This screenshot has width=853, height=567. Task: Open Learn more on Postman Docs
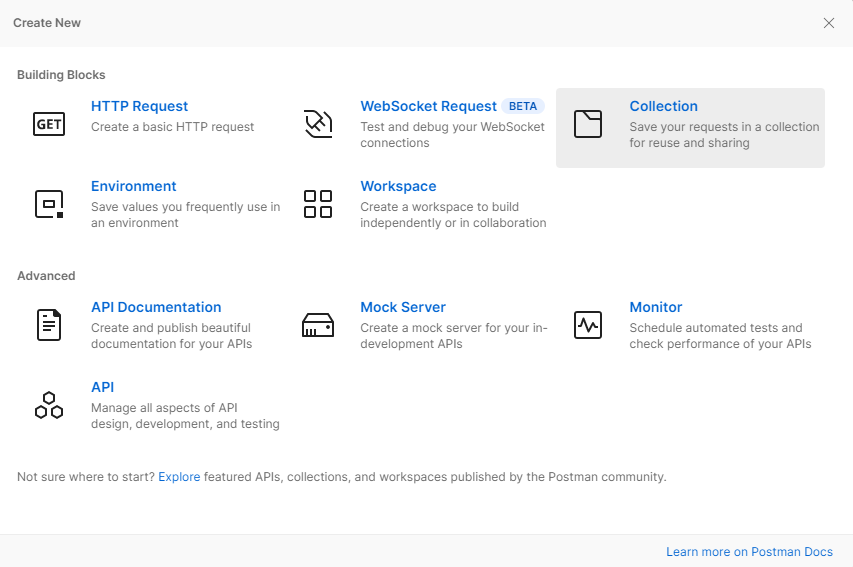pyautogui.click(x=749, y=552)
